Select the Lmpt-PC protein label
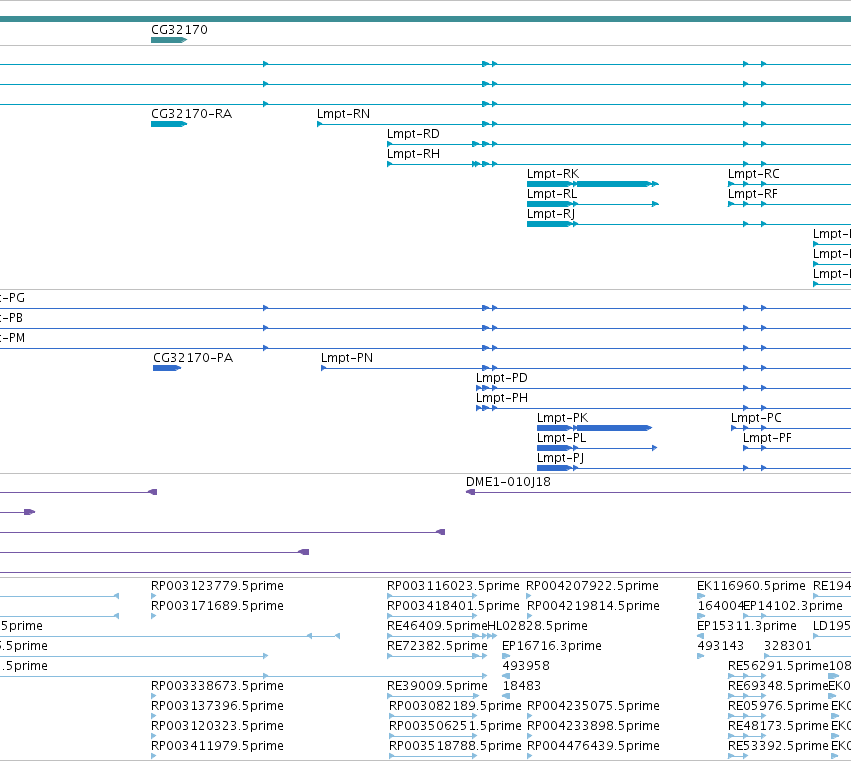 [756, 418]
